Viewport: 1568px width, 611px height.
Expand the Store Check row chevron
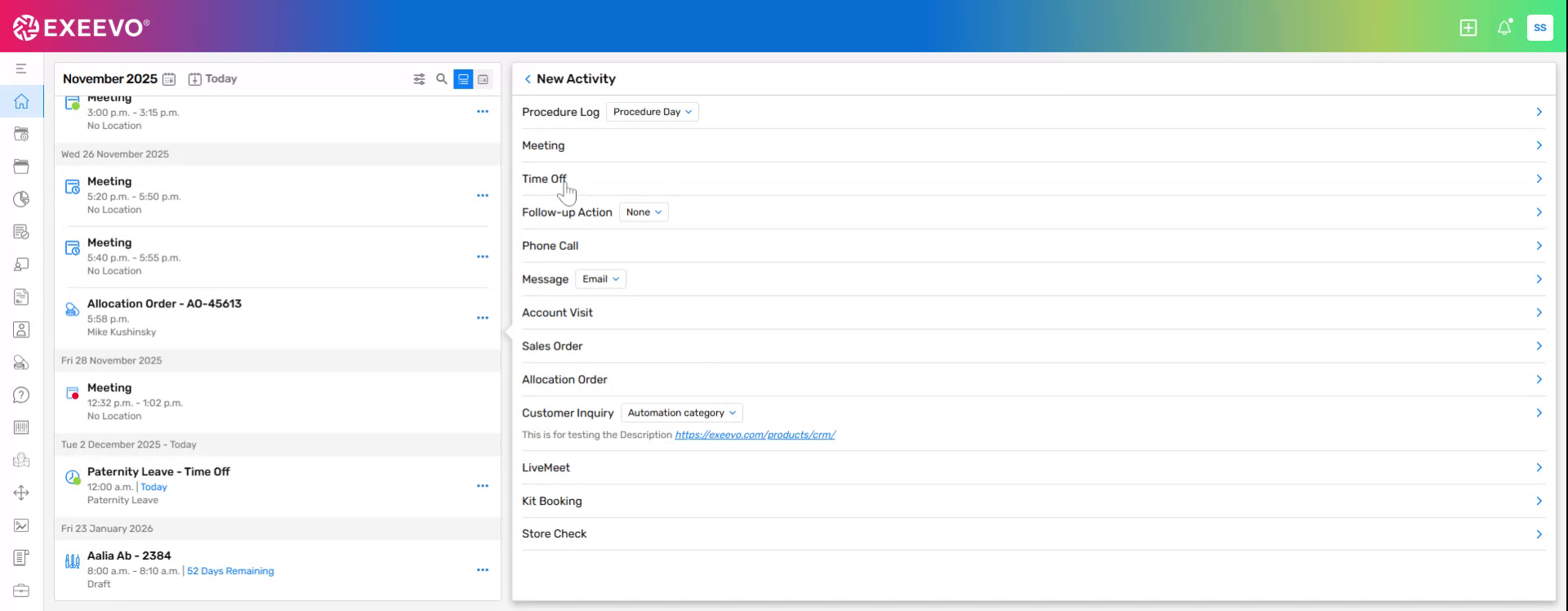[1539, 534]
